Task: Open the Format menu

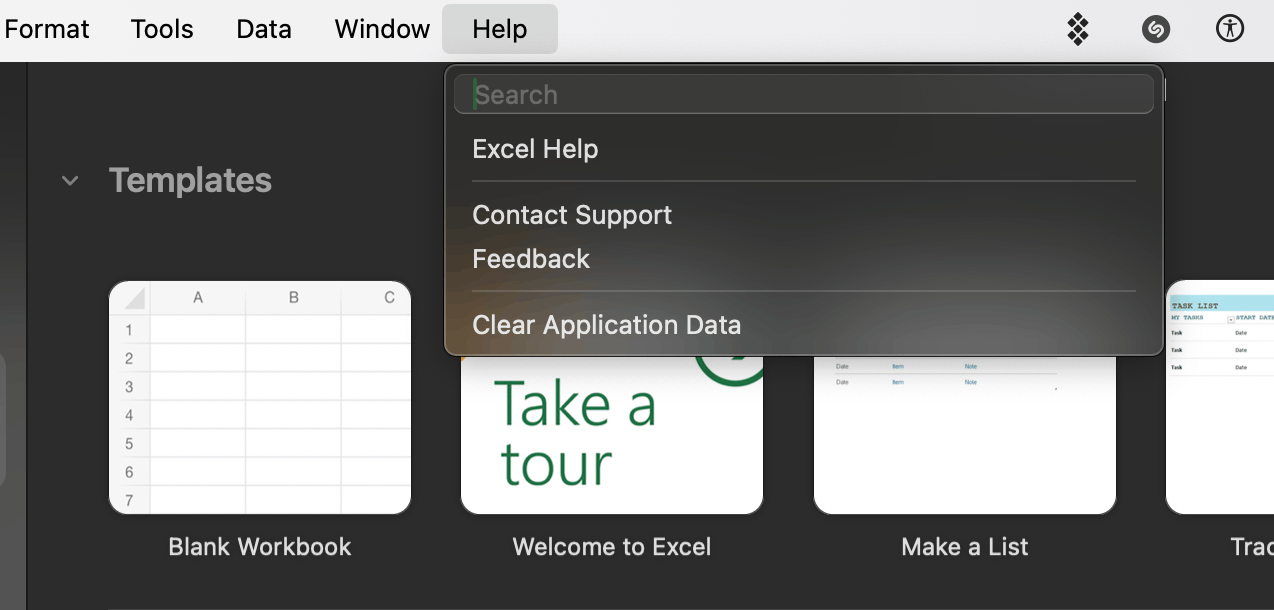Action: click(x=47, y=29)
